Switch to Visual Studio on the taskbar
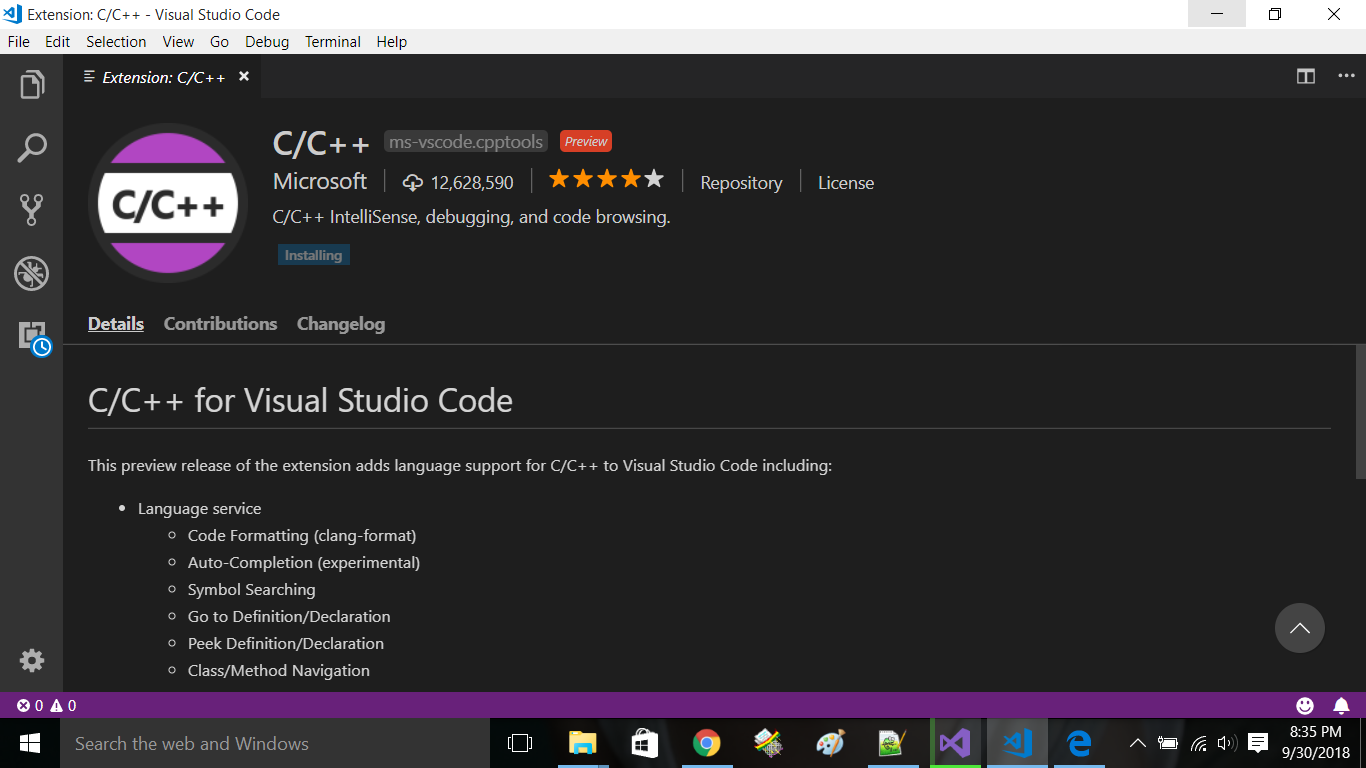 pyautogui.click(x=954, y=743)
